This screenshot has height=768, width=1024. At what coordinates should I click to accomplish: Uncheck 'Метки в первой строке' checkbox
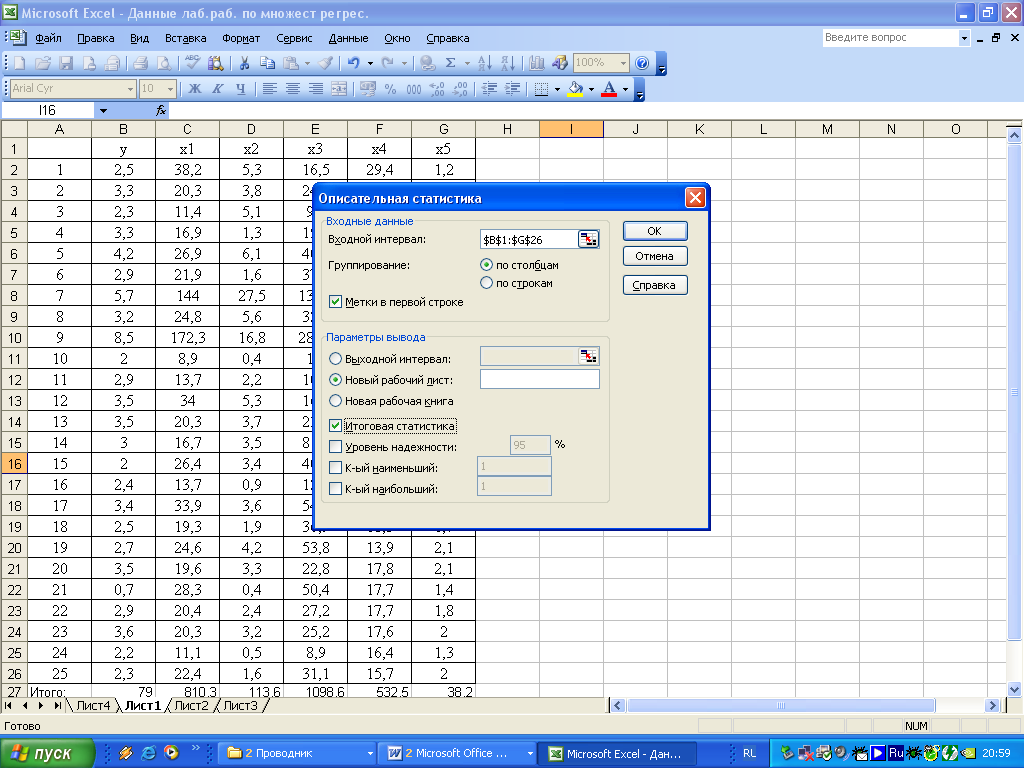pos(336,302)
